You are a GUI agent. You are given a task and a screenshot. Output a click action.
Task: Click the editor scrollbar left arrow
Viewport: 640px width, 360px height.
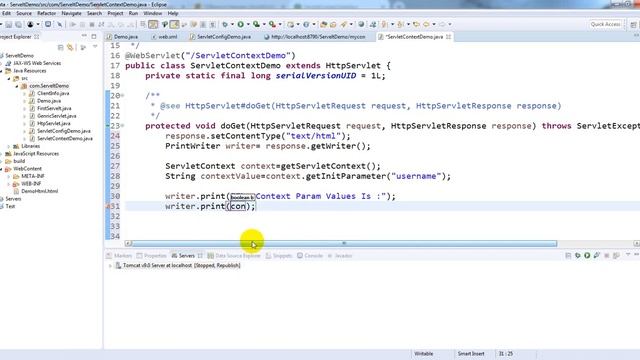pos(128,243)
